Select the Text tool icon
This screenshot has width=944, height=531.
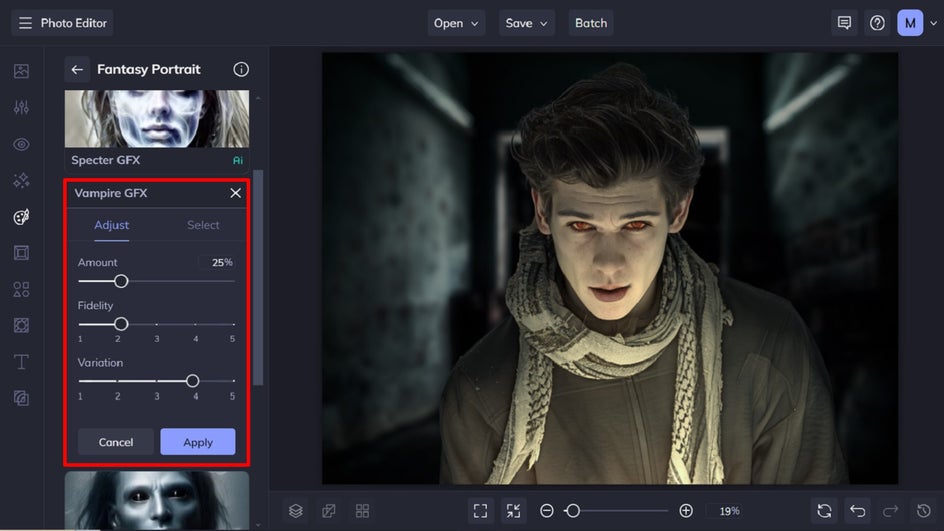tap(21, 362)
